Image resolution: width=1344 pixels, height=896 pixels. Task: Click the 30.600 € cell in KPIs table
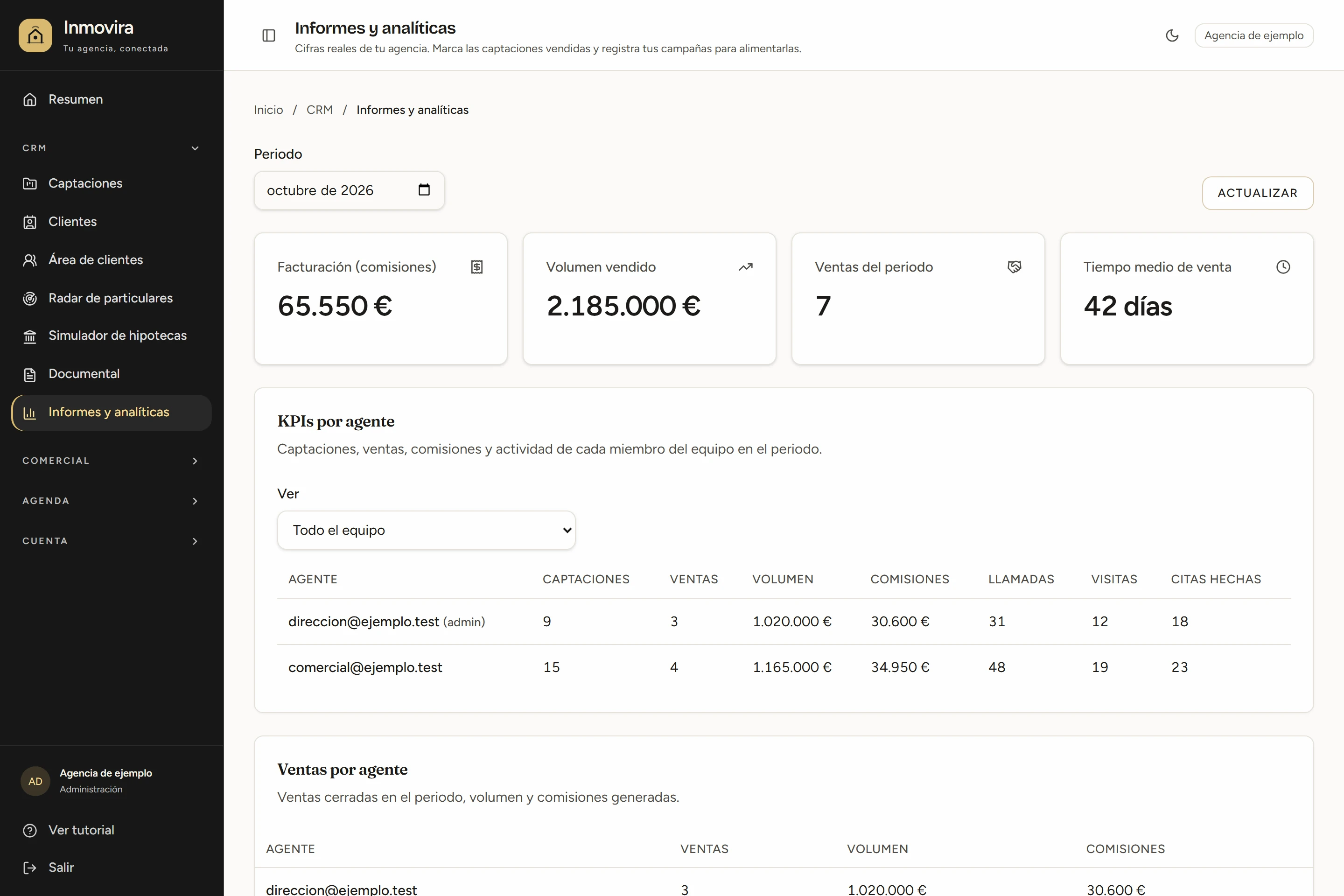(900, 622)
